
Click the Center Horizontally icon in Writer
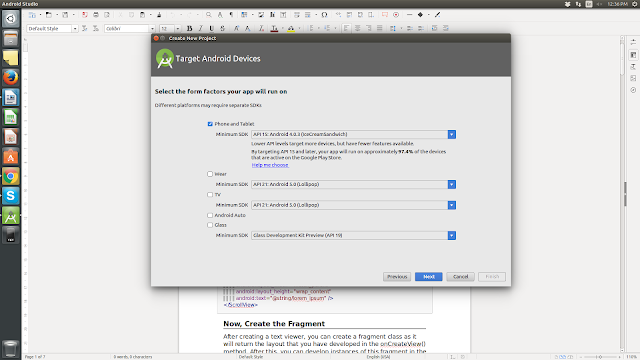tap(358, 28)
